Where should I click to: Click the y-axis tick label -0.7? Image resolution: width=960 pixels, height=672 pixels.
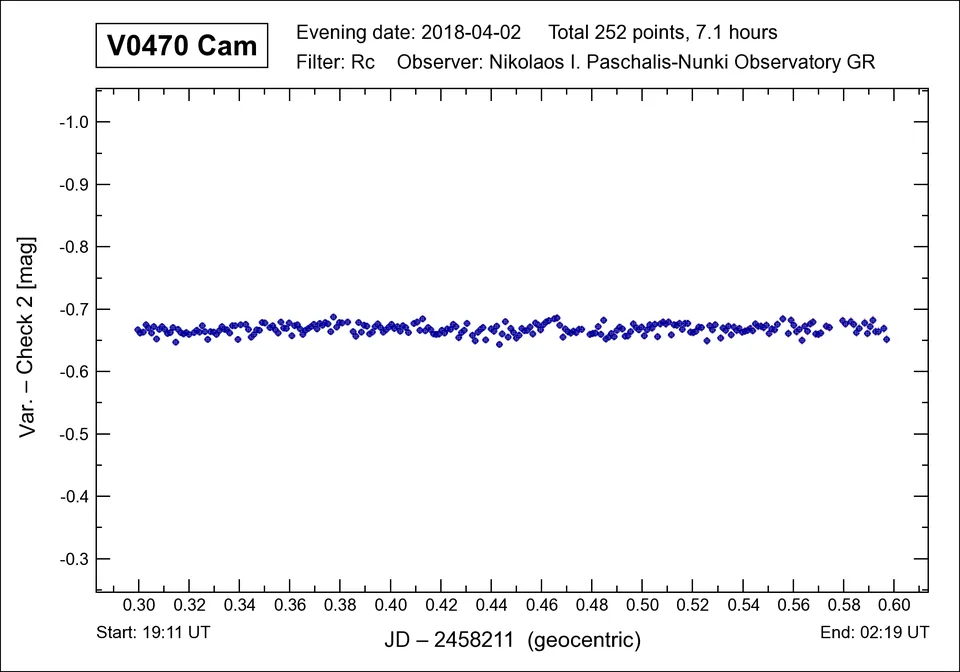coord(74,309)
